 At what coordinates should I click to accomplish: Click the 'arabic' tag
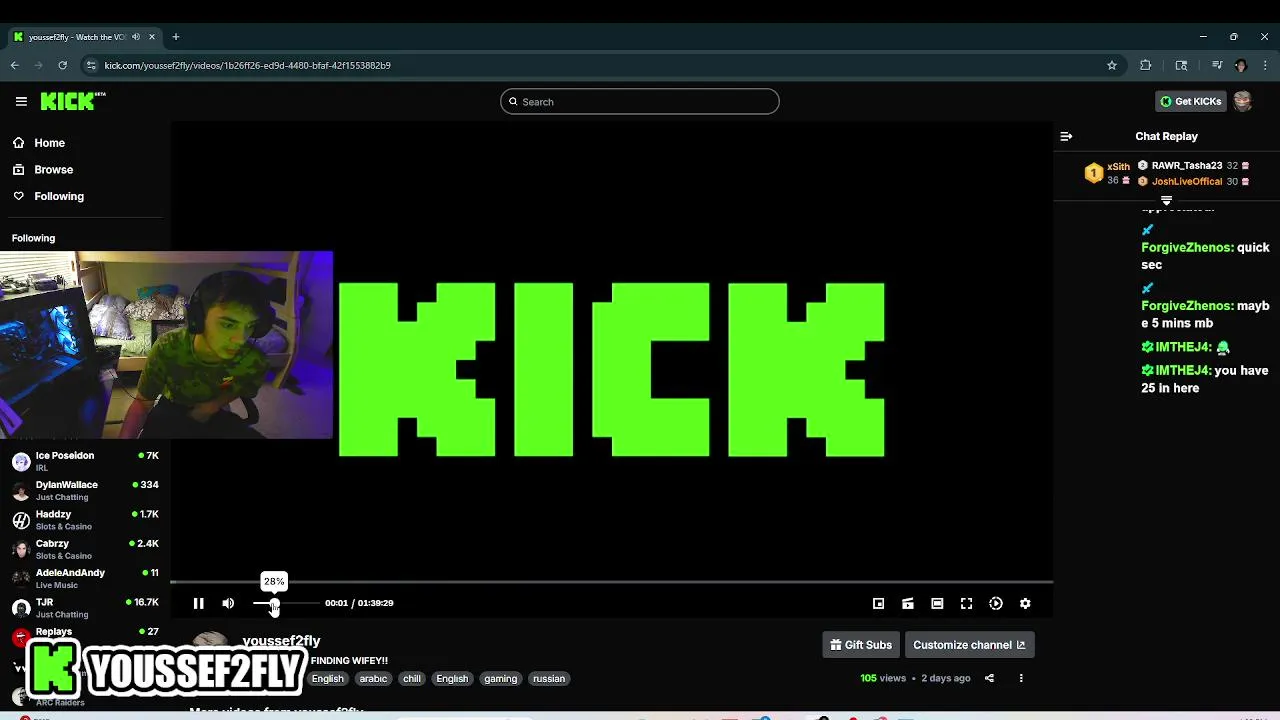coord(373,678)
